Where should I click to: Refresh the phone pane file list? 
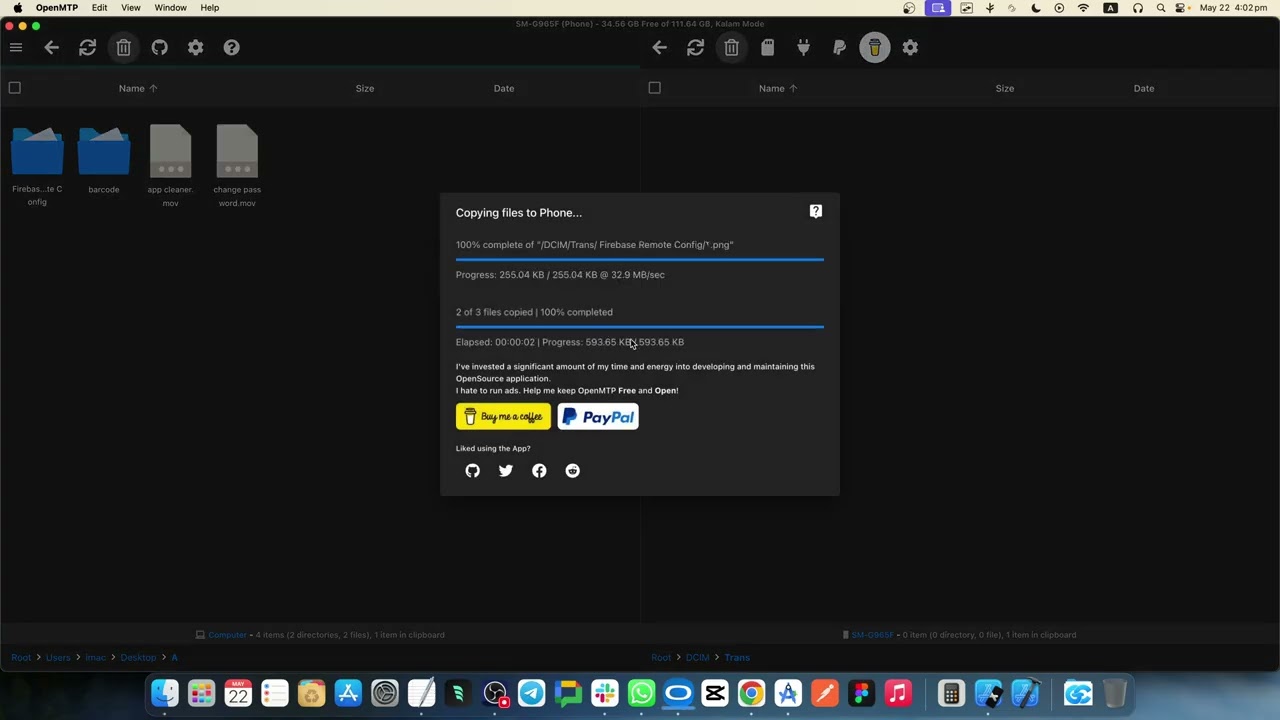(x=696, y=47)
